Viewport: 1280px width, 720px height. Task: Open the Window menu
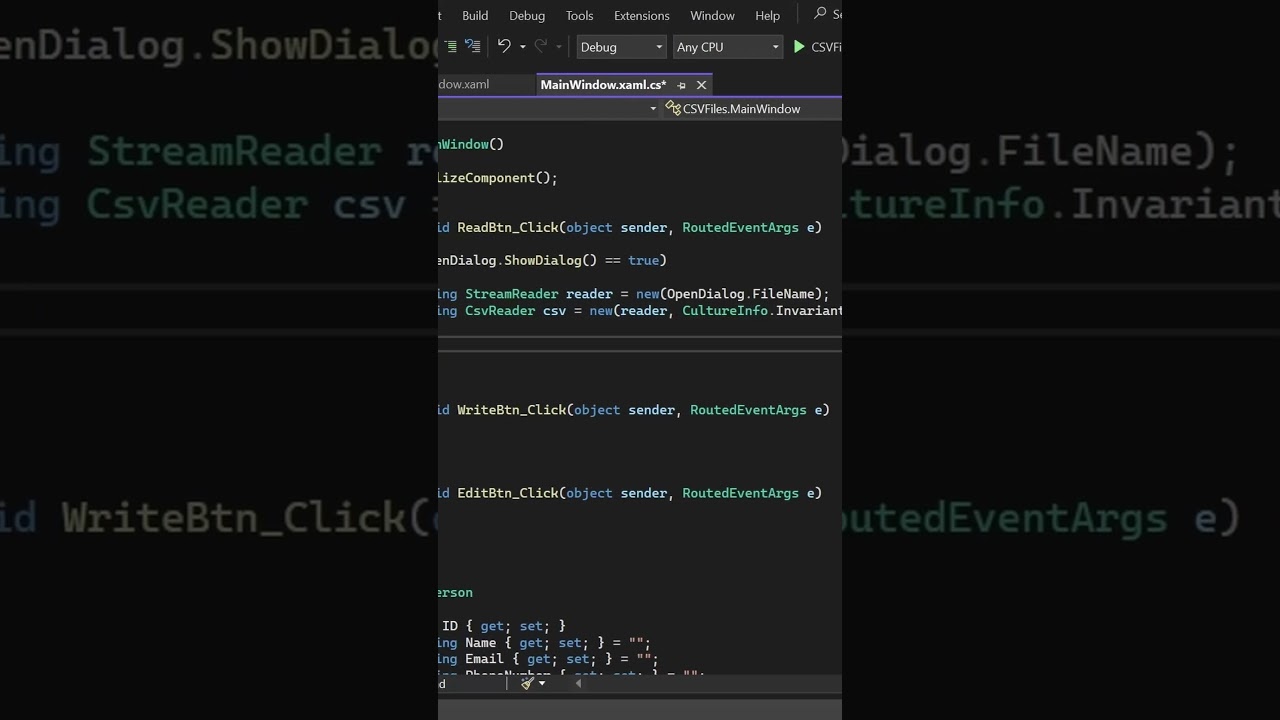(712, 15)
